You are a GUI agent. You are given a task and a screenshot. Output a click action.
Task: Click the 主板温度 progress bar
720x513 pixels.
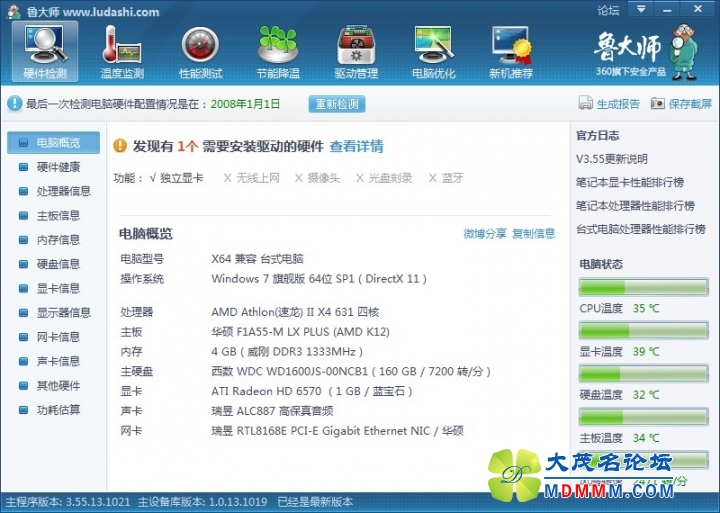pyautogui.click(x=643, y=417)
